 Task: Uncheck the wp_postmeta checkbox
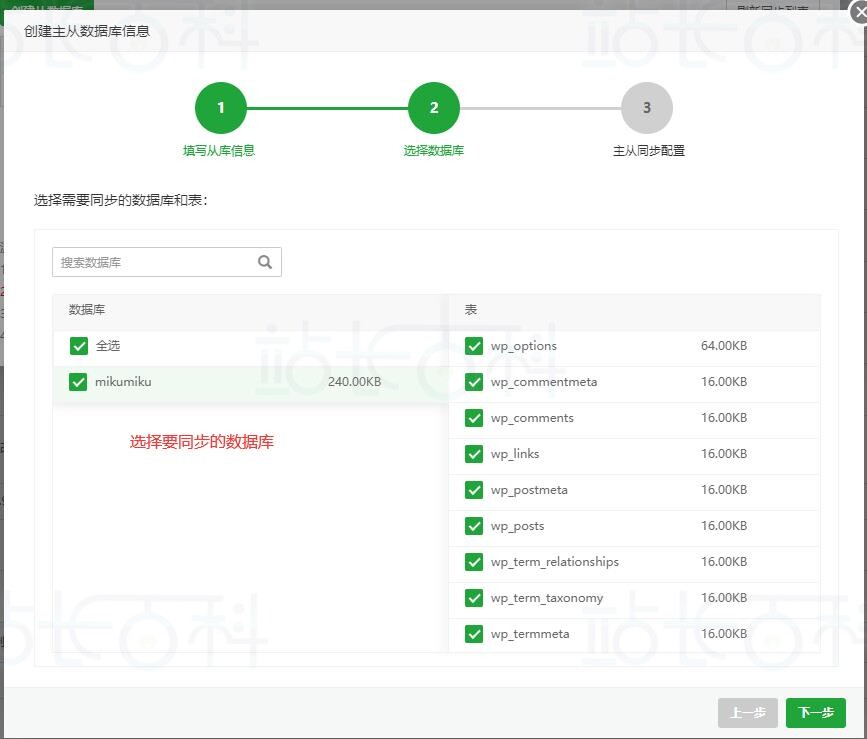474,490
